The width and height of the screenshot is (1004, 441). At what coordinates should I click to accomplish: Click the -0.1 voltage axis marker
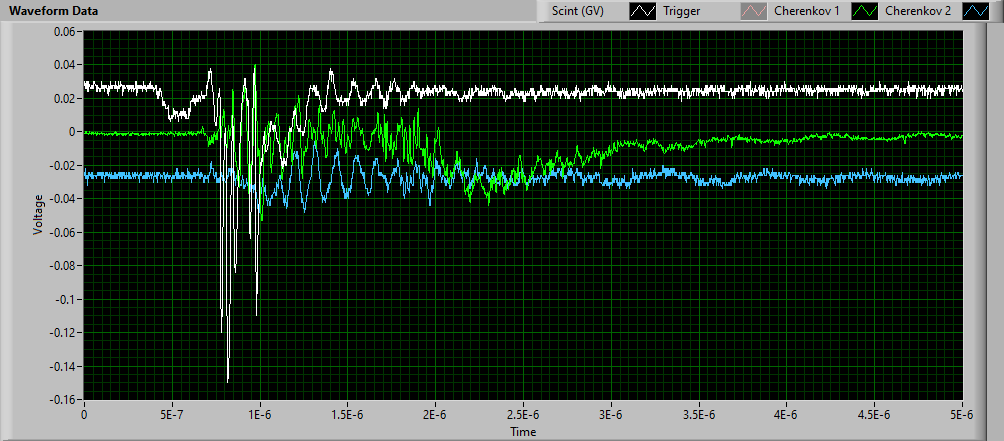65,299
